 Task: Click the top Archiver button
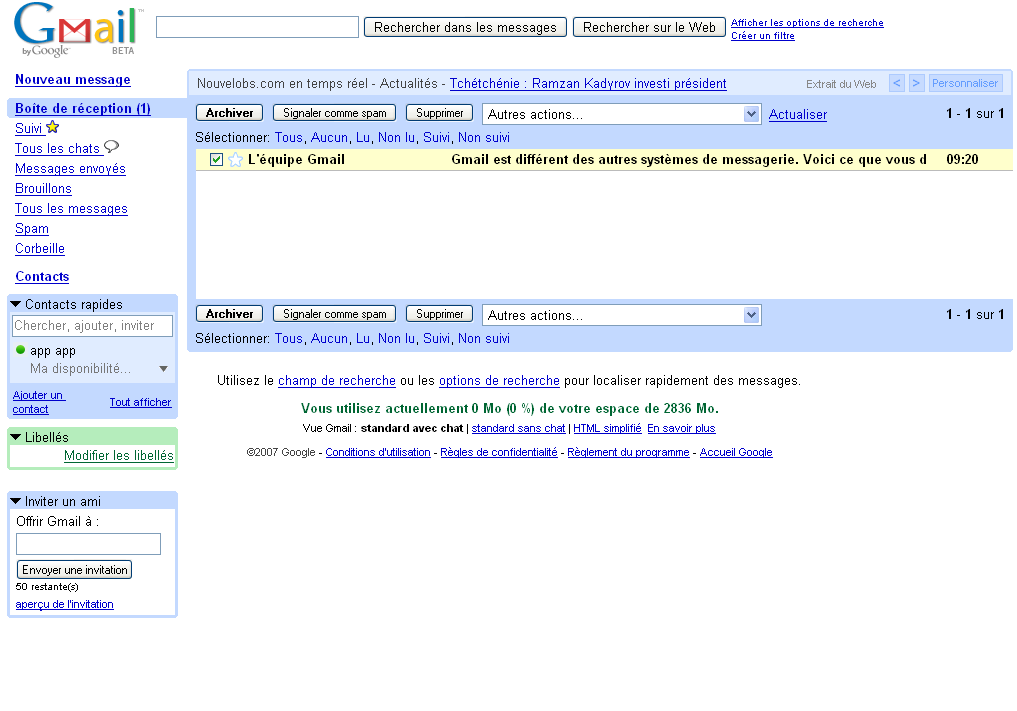(x=230, y=113)
